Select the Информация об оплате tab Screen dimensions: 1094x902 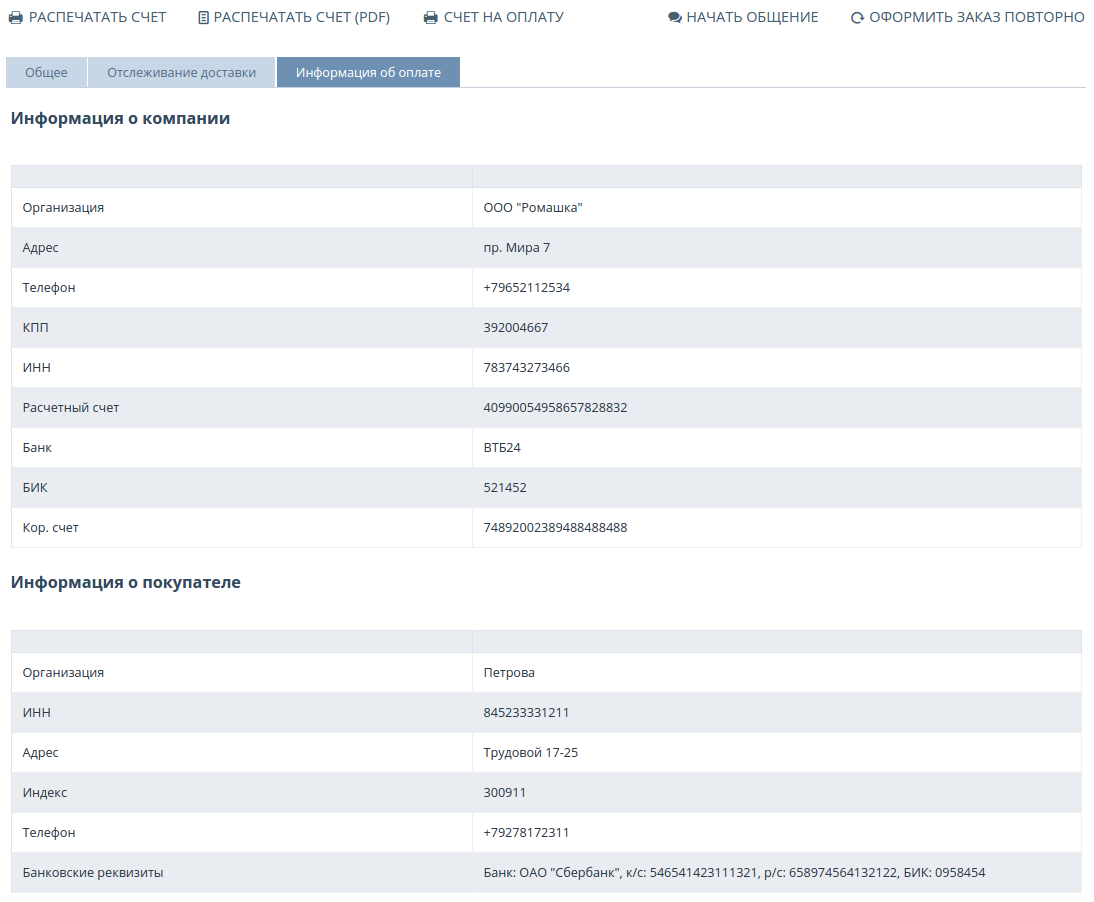click(368, 73)
